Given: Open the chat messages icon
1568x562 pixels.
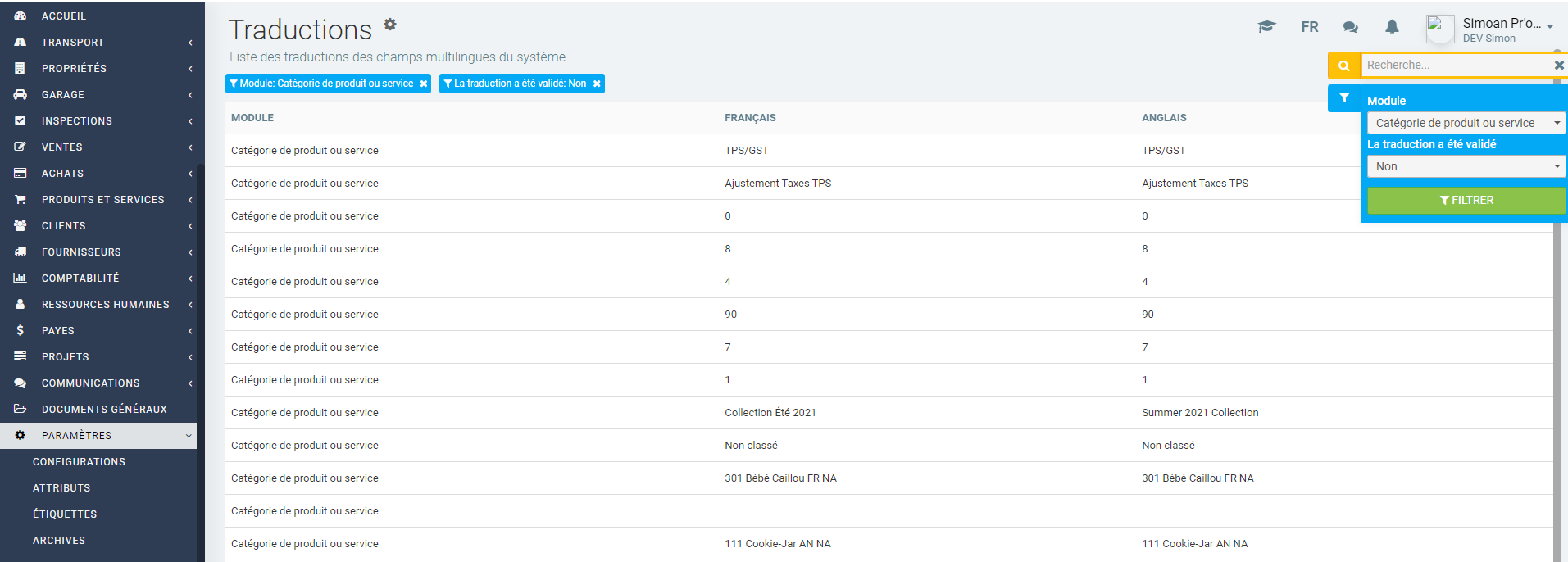Looking at the screenshot, I should click(x=1350, y=27).
